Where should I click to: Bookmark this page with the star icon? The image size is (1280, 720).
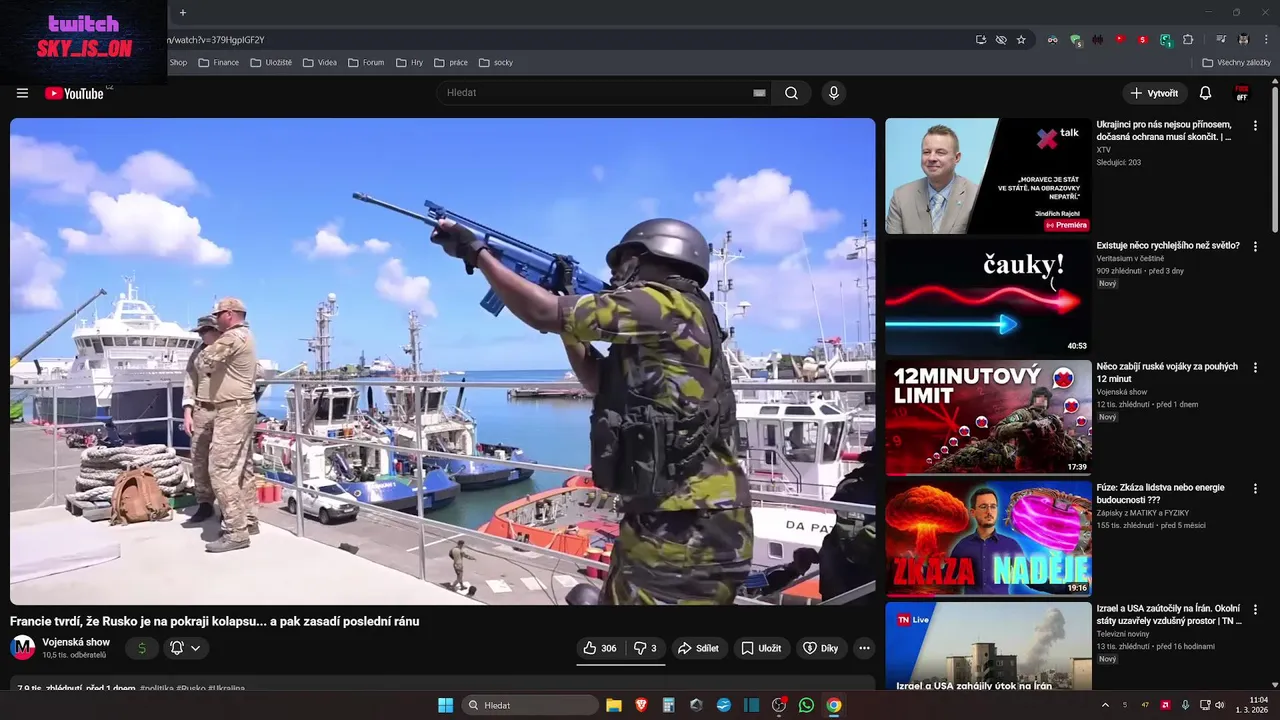click(1021, 40)
